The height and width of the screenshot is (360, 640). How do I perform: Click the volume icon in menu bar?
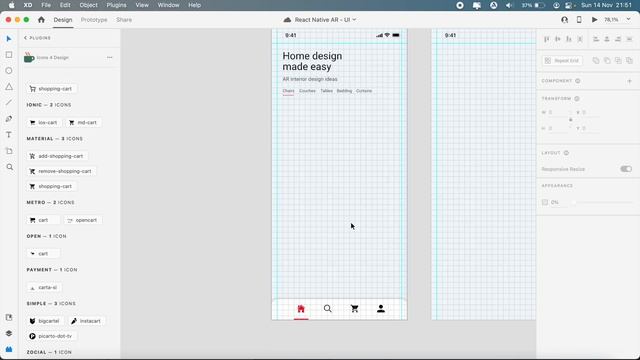pos(509,5)
